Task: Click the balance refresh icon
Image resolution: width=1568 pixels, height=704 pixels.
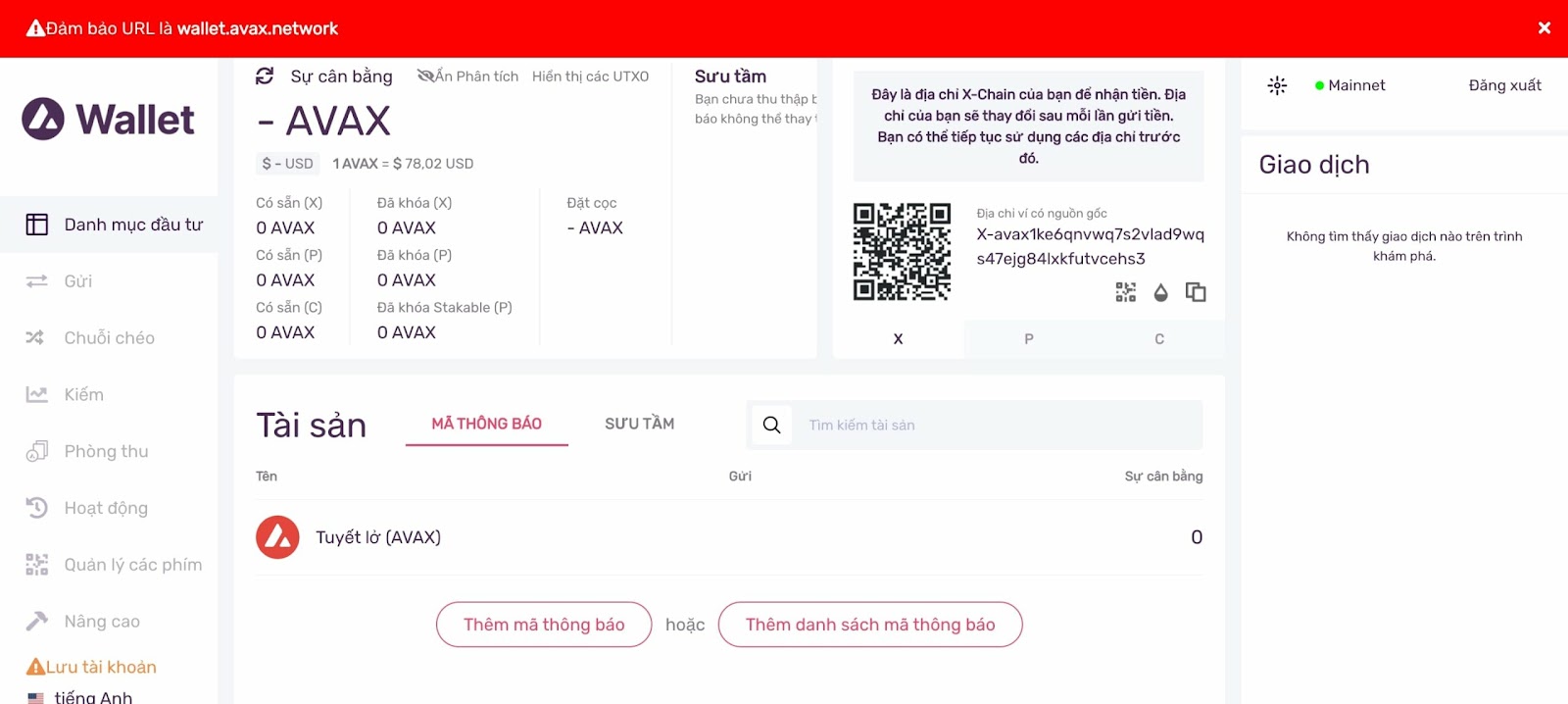Action: (265, 76)
